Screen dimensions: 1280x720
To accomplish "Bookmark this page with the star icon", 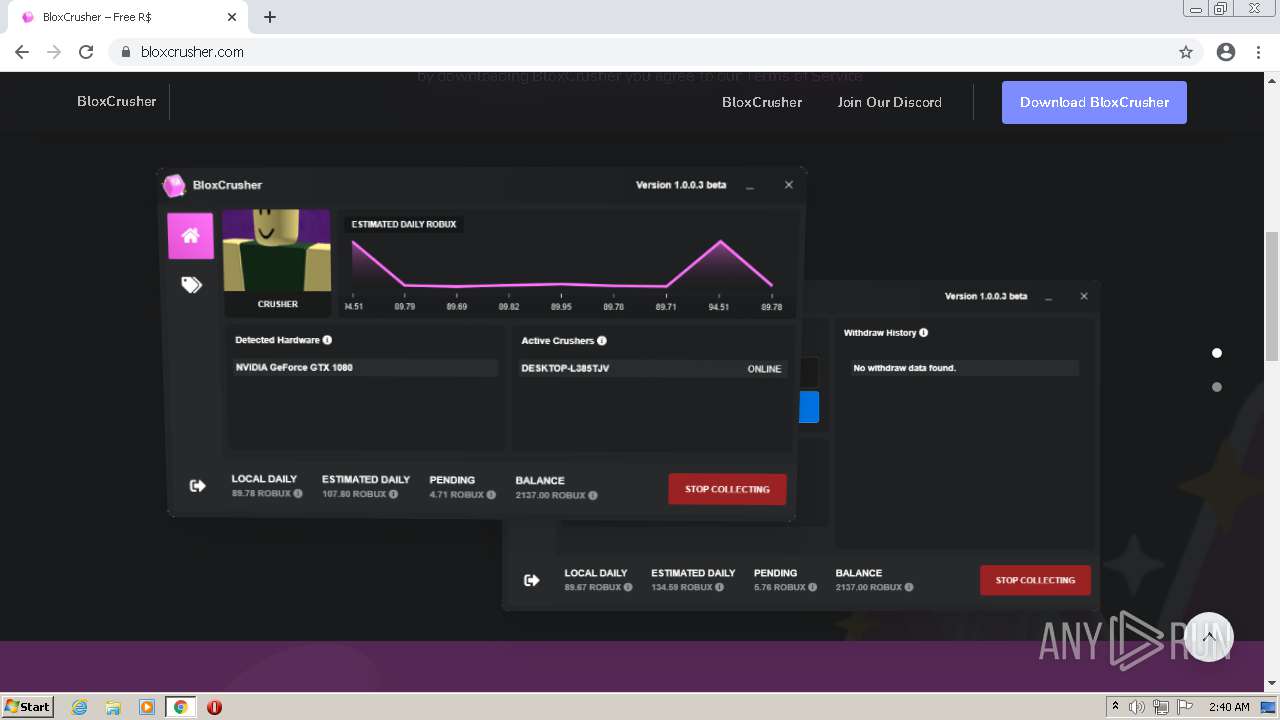I will [1186, 52].
